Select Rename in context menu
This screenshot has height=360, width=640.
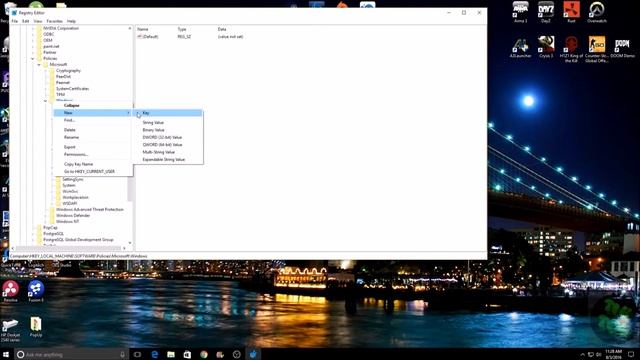pyautogui.click(x=93, y=137)
